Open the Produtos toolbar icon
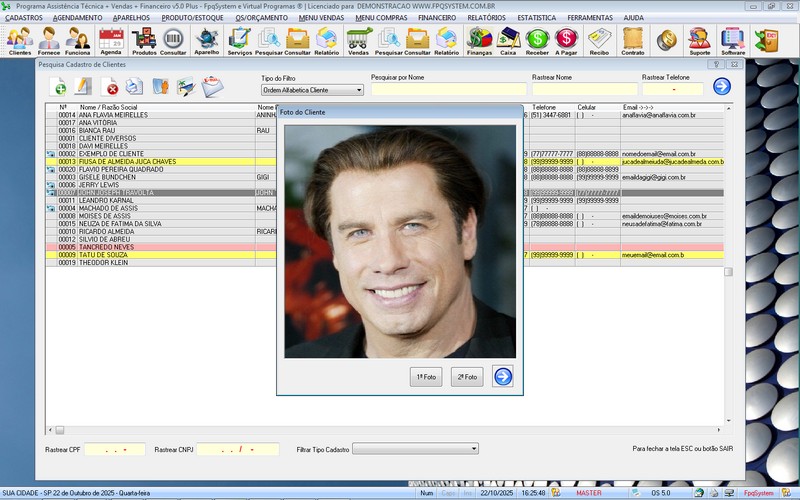This screenshot has width=800, height=500. tap(144, 40)
